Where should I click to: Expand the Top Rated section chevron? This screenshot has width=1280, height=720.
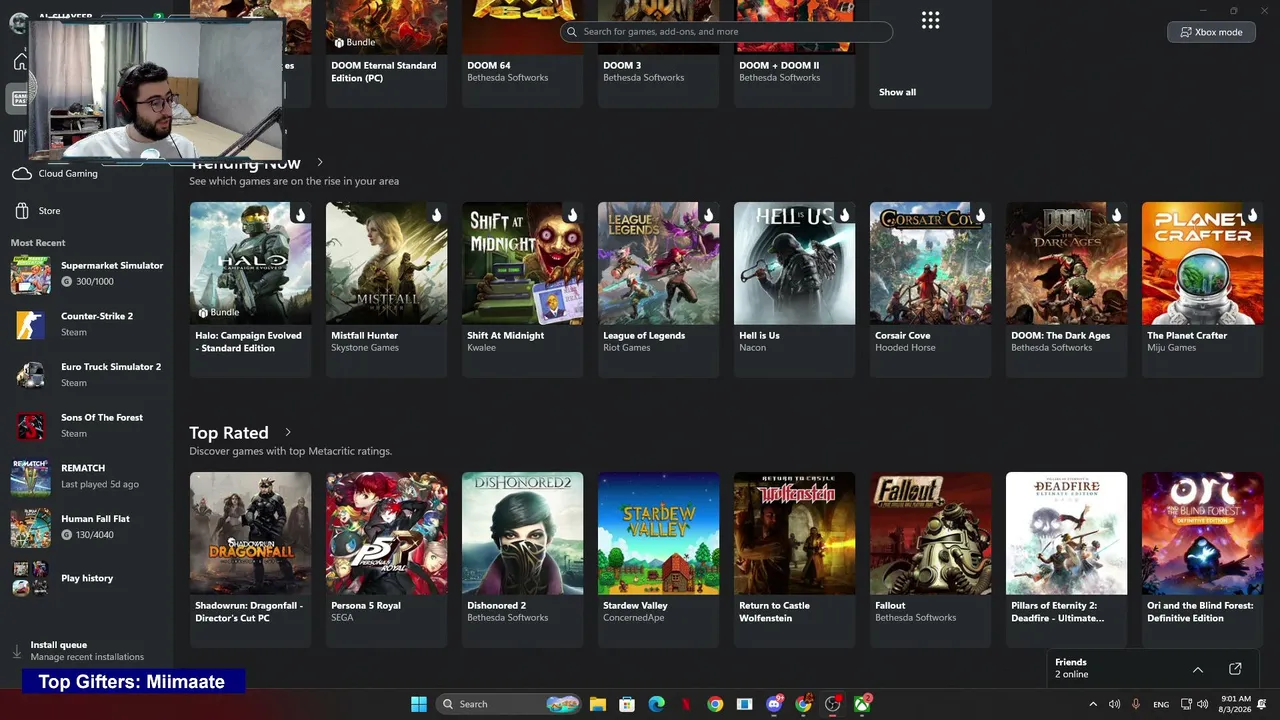[288, 432]
